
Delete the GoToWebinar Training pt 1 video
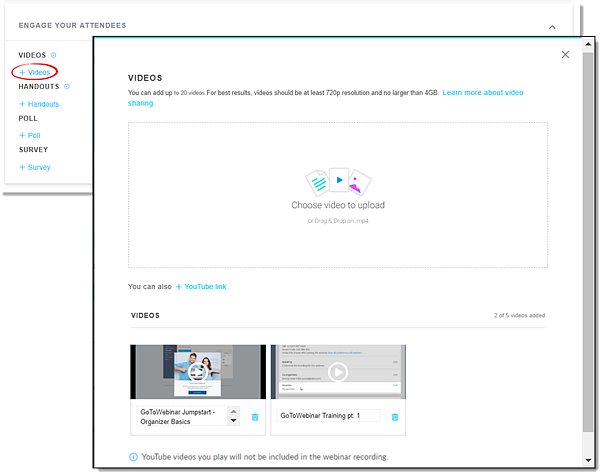(x=395, y=417)
